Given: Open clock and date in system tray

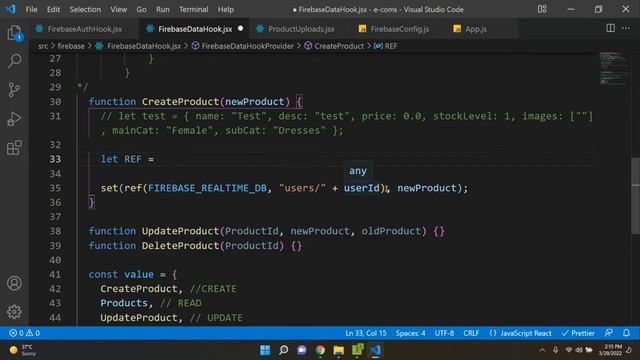Looking at the screenshot, I should coord(610,350).
